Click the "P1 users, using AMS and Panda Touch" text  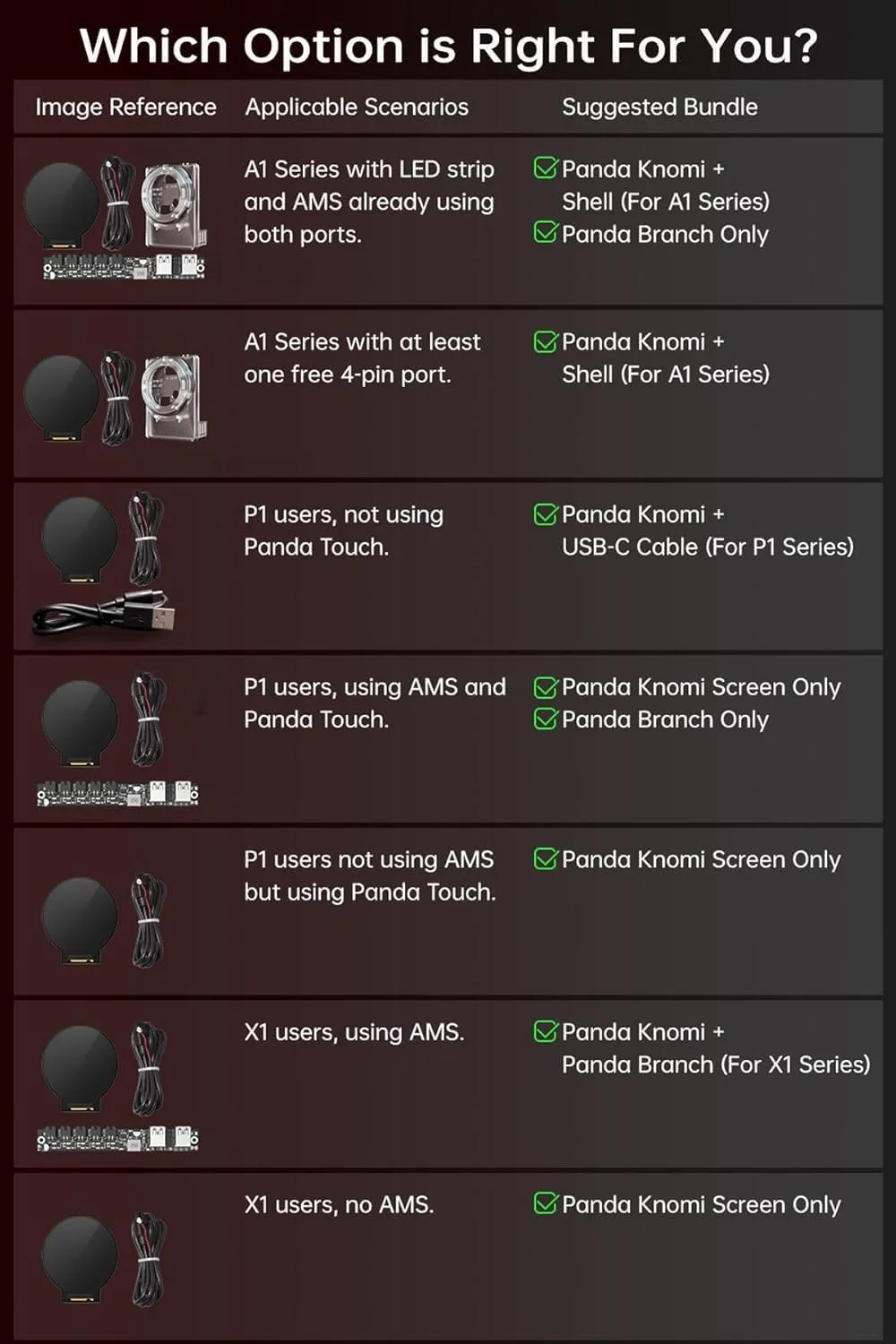pos(375,703)
